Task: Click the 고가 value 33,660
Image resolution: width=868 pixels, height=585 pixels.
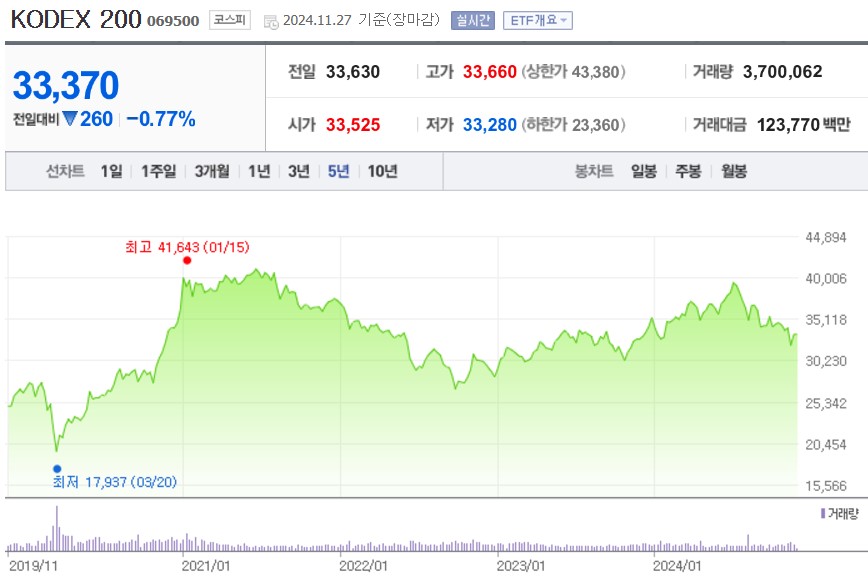Action: tap(490, 72)
